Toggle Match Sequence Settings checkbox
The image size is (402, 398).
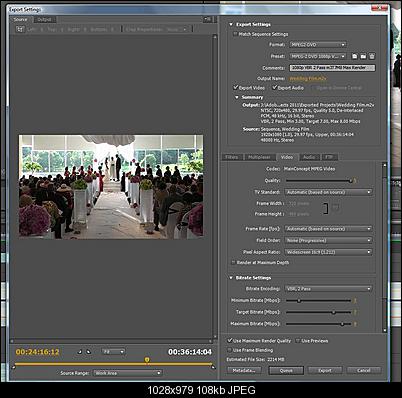235,34
